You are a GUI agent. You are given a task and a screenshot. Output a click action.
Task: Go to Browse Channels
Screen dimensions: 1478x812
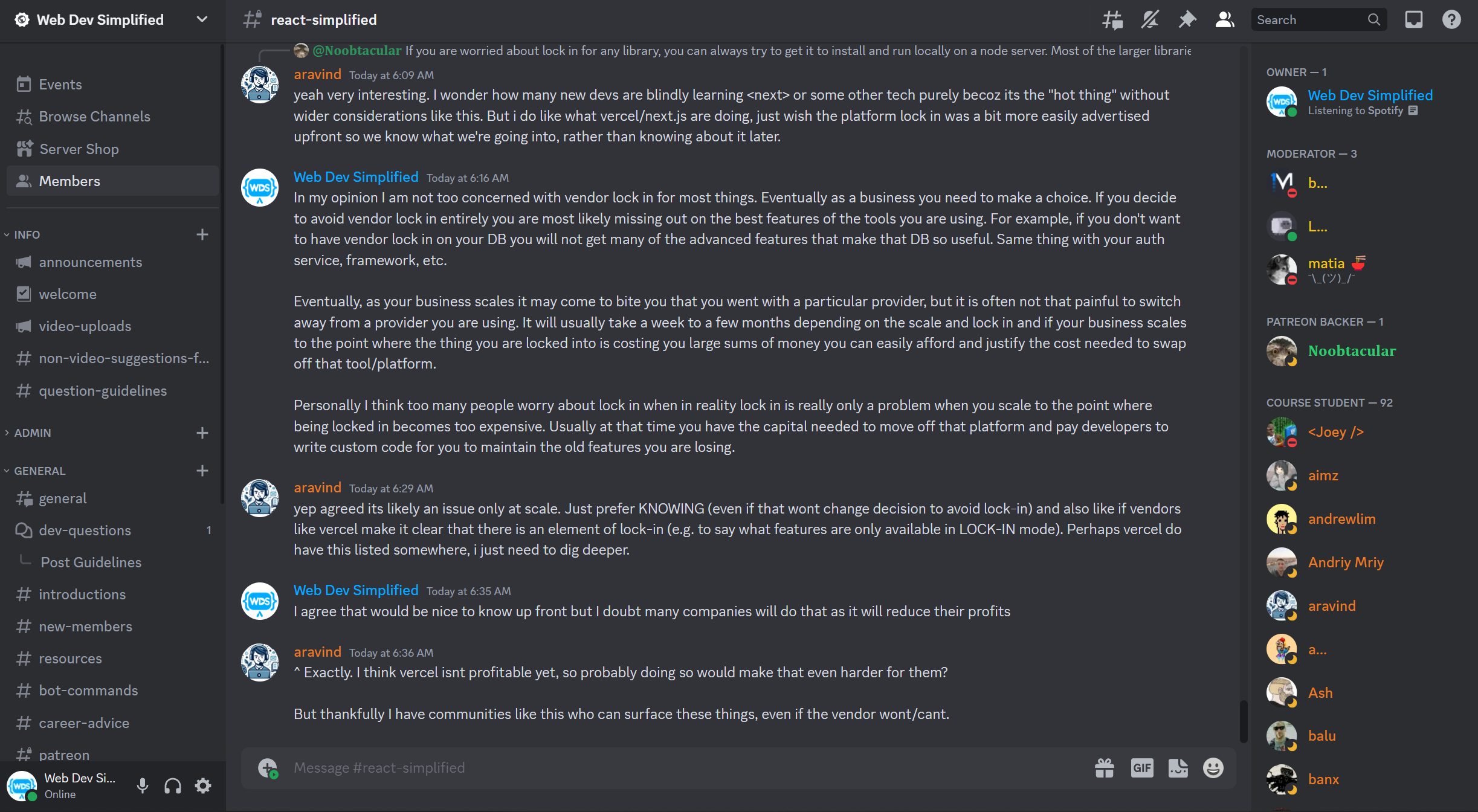(94, 117)
